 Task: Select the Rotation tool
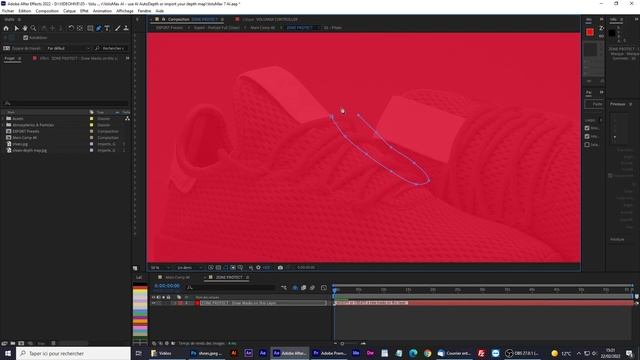71,28
